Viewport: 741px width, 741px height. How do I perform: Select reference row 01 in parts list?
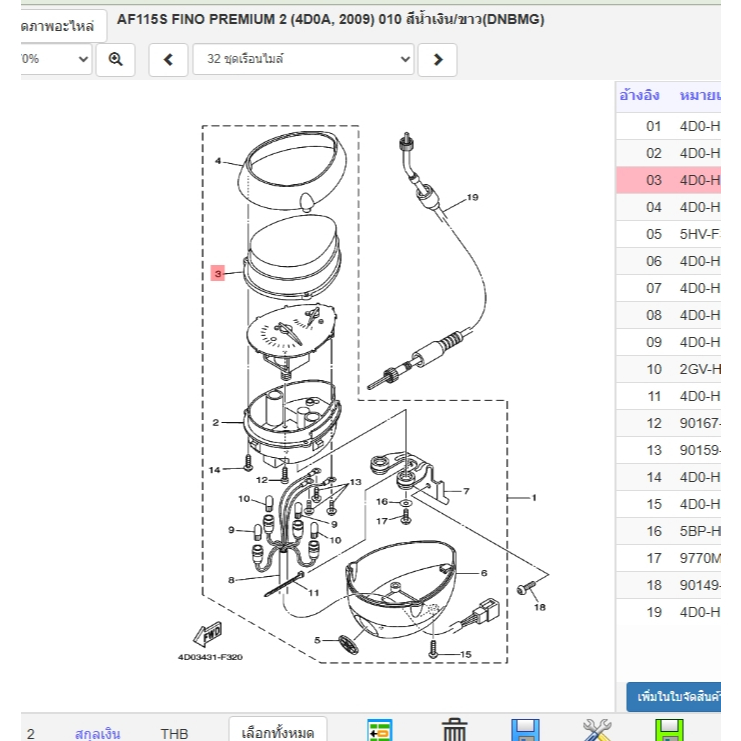tap(668, 126)
